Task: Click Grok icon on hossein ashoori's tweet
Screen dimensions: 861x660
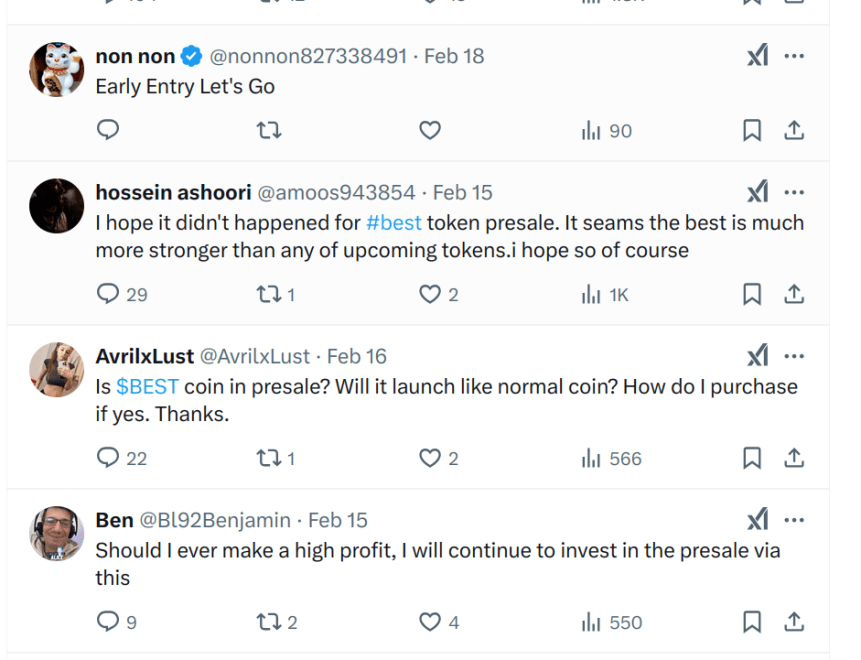Action: pos(758,192)
